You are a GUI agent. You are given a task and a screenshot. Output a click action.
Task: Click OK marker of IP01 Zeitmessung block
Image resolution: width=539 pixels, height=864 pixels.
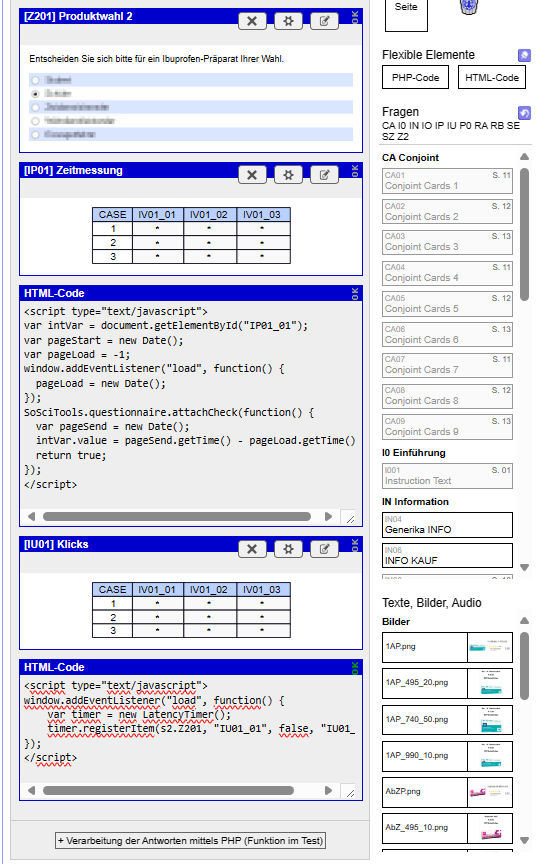(x=355, y=171)
